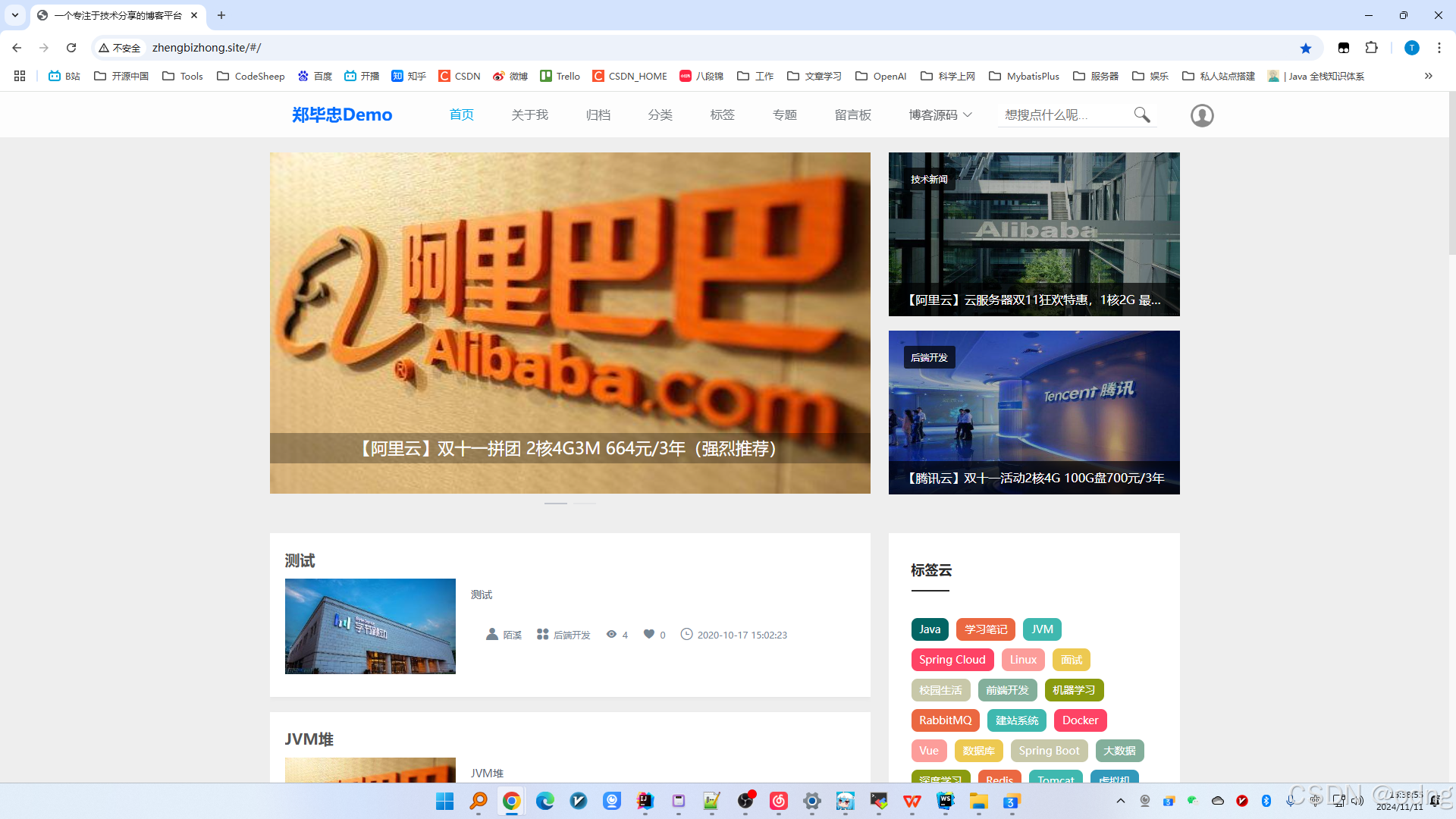Open the Windows Start button in taskbar
This screenshot has width=1456, height=819.
(x=445, y=801)
